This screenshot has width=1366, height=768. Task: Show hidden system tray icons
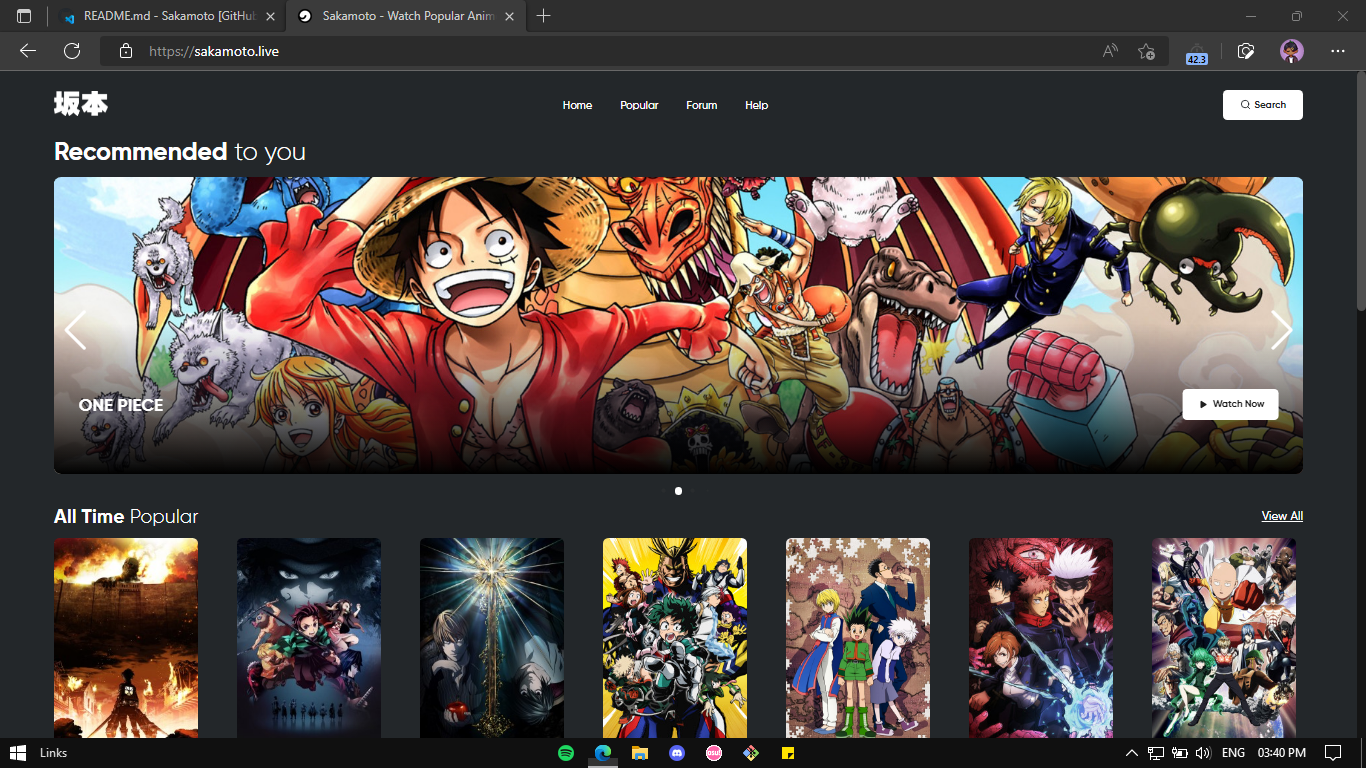click(1132, 753)
